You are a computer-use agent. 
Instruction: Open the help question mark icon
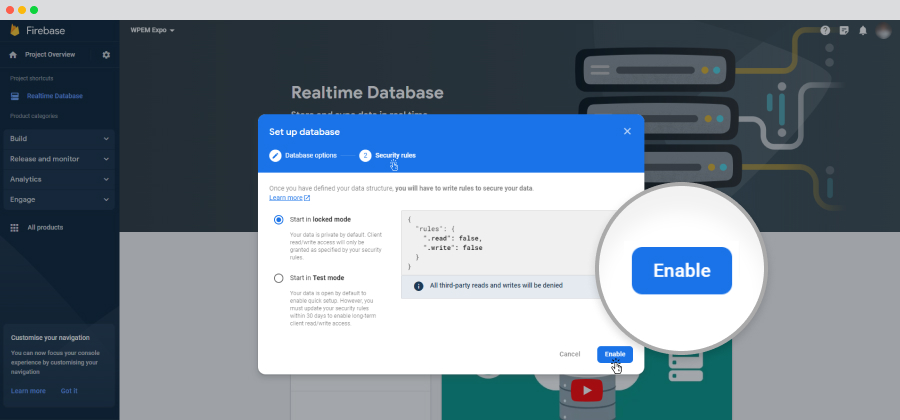pyautogui.click(x=825, y=30)
